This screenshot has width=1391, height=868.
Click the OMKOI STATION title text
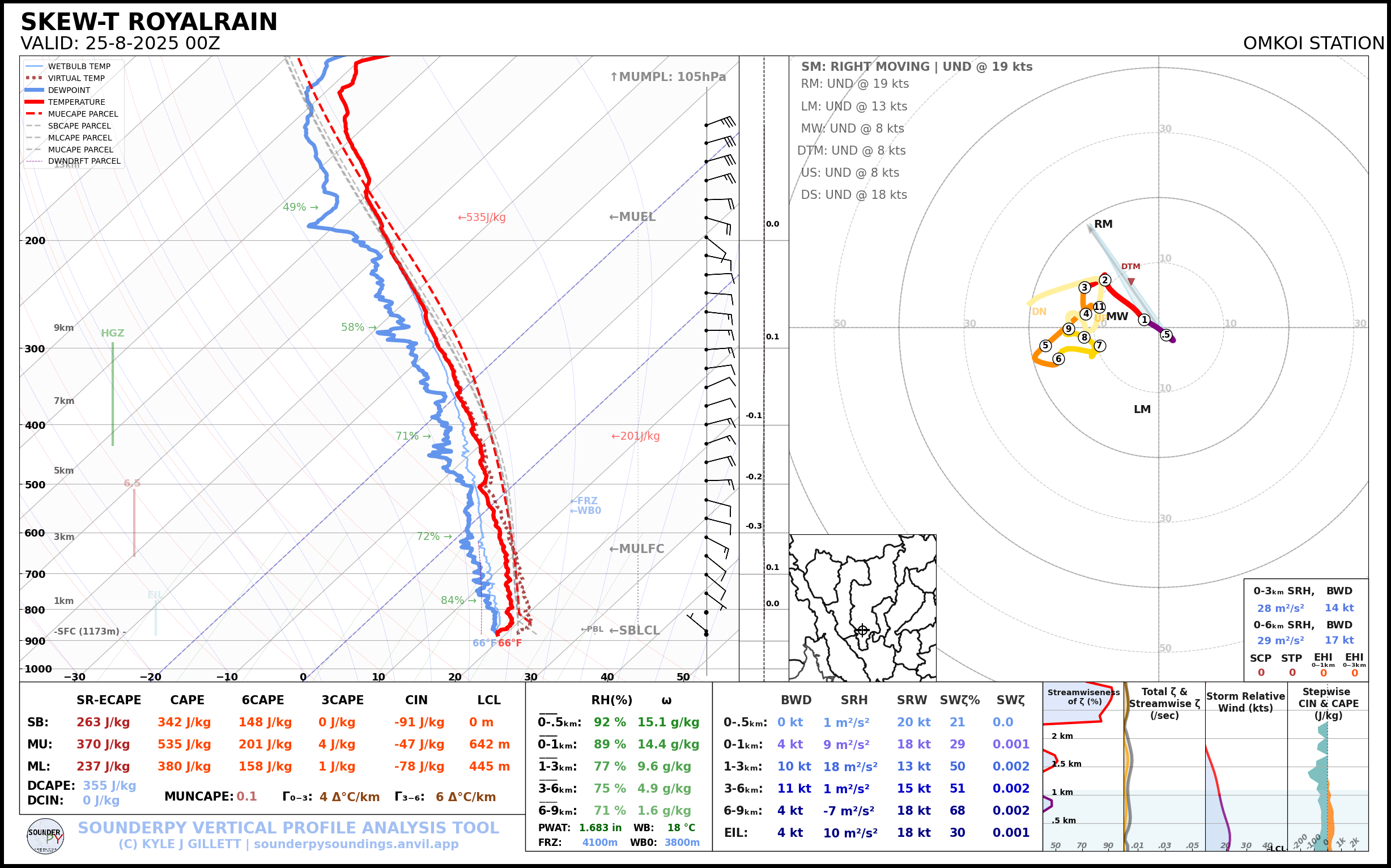(1313, 44)
